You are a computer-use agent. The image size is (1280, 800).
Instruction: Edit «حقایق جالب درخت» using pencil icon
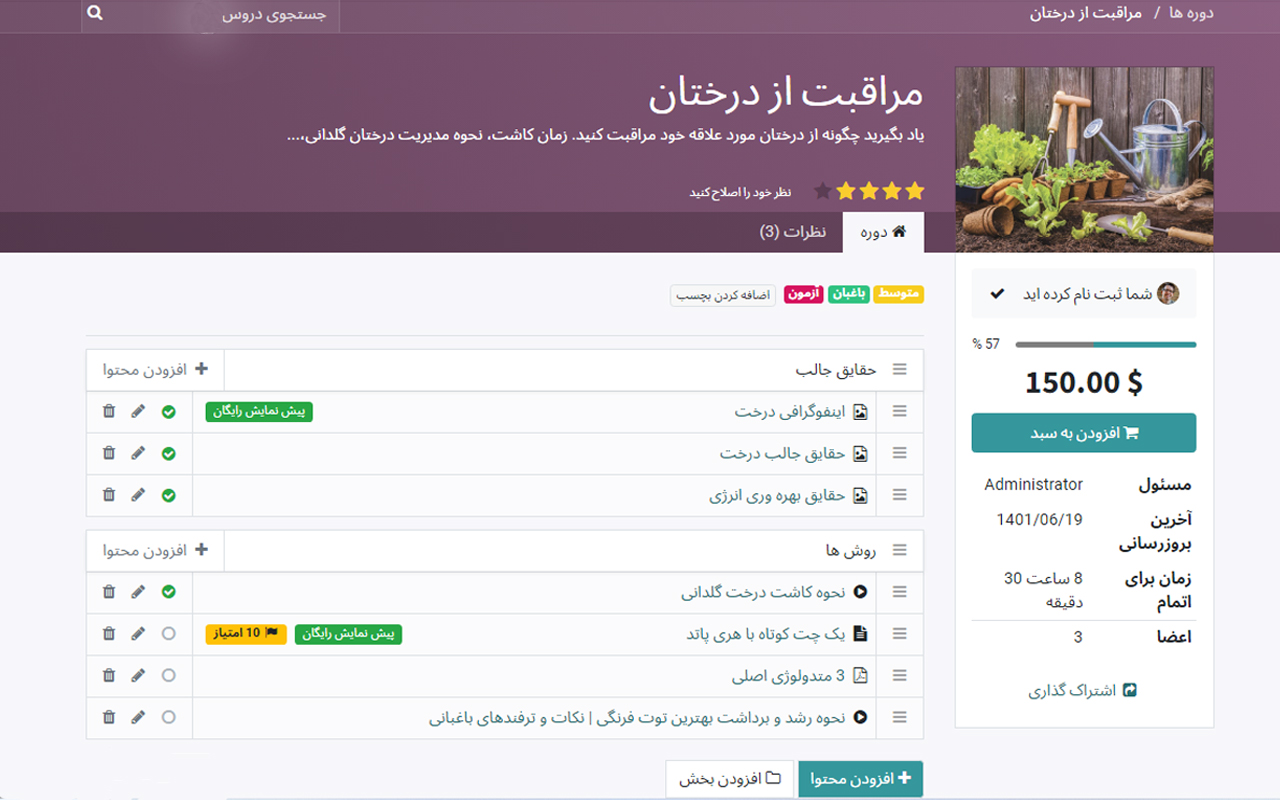138,453
